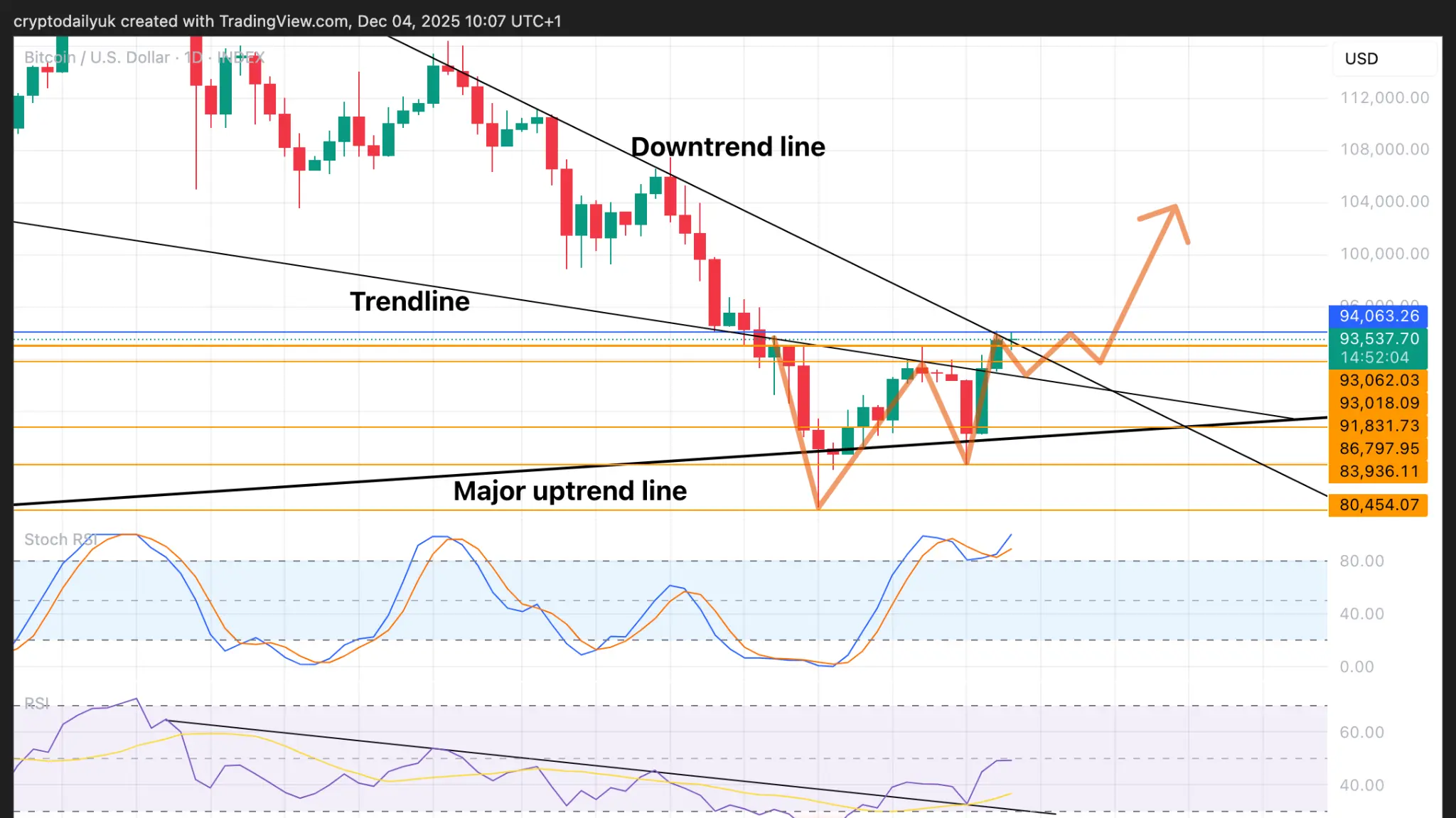
Task: Select the "Trendline" text annotation
Action: (x=409, y=302)
